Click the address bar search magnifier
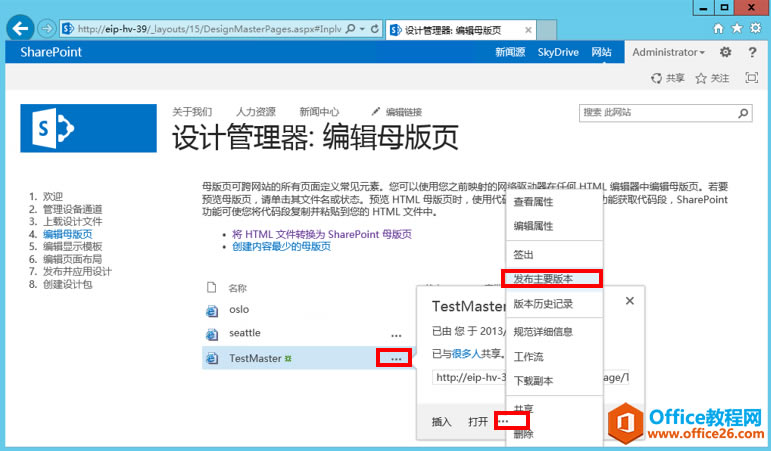 tap(350, 29)
